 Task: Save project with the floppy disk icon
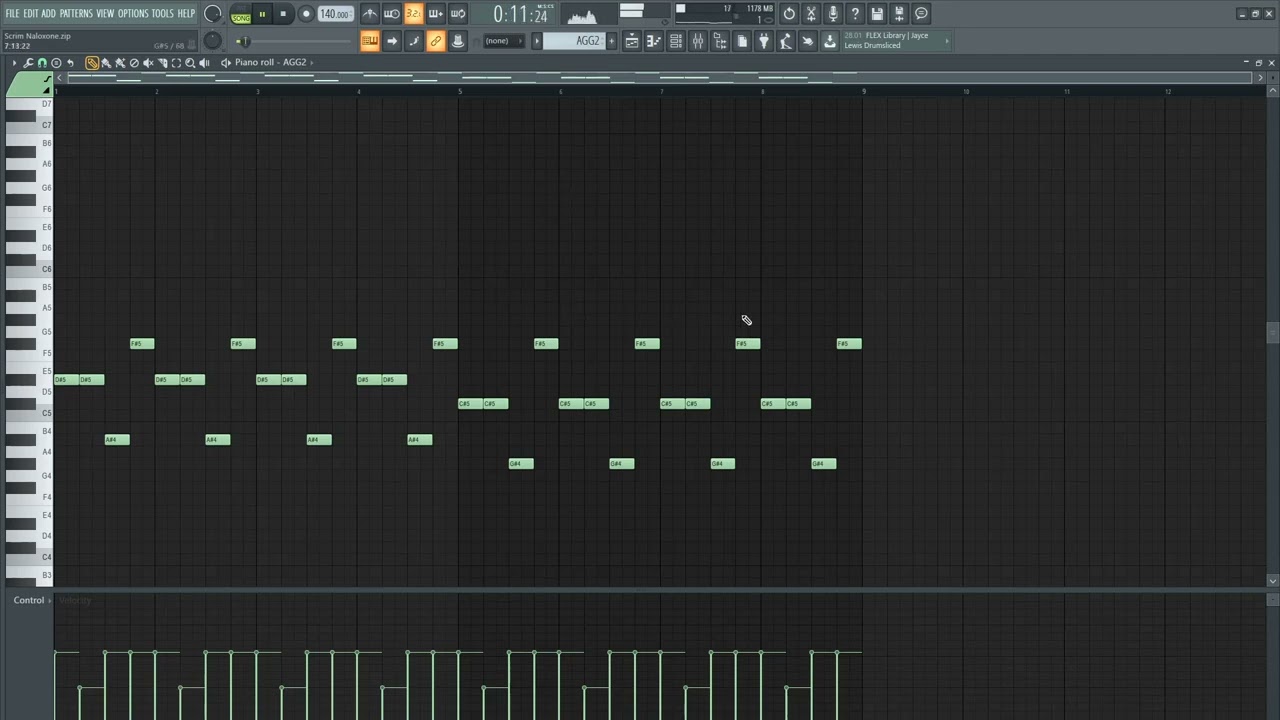[877, 14]
